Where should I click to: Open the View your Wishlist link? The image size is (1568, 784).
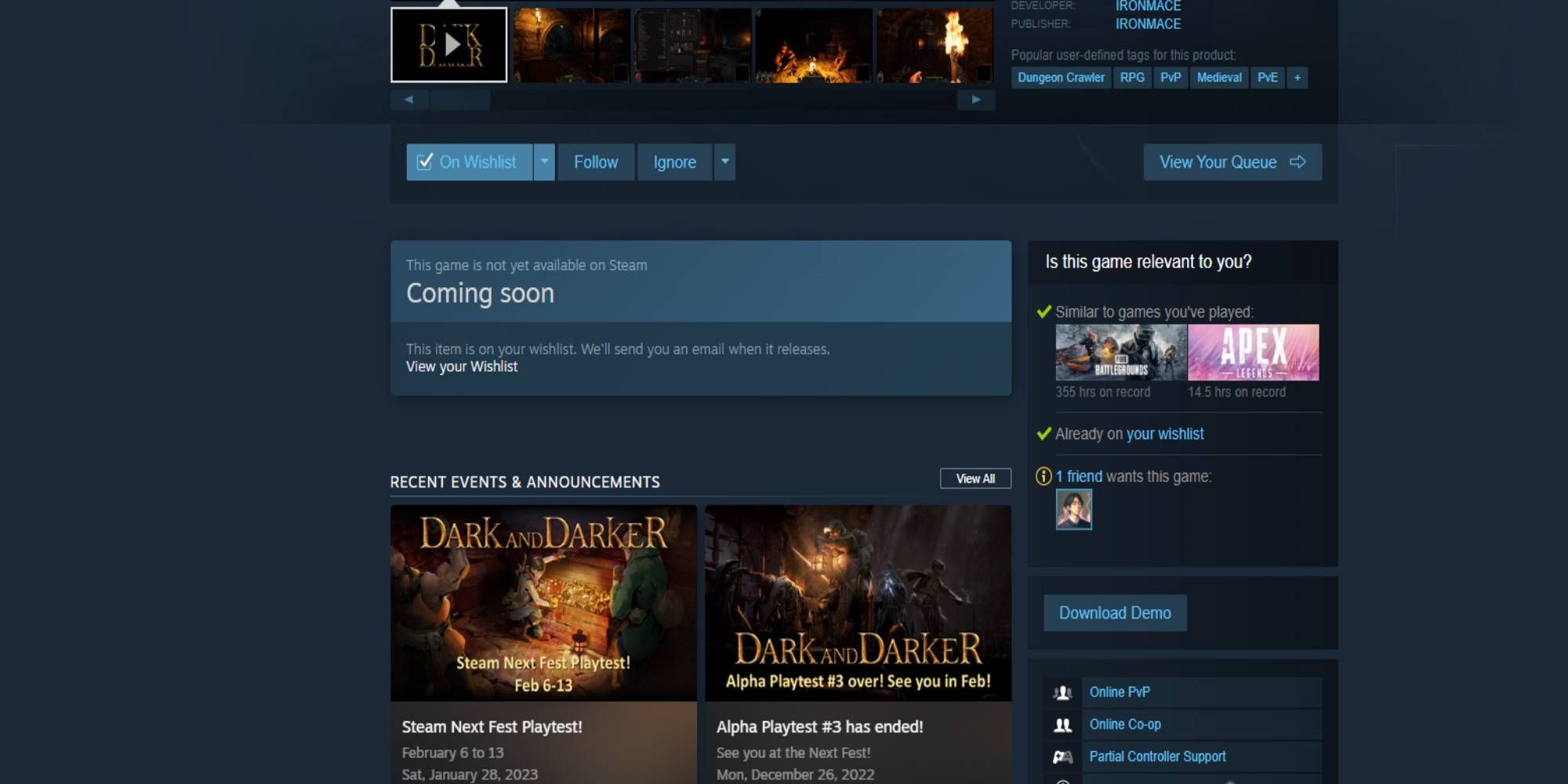[x=462, y=367]
